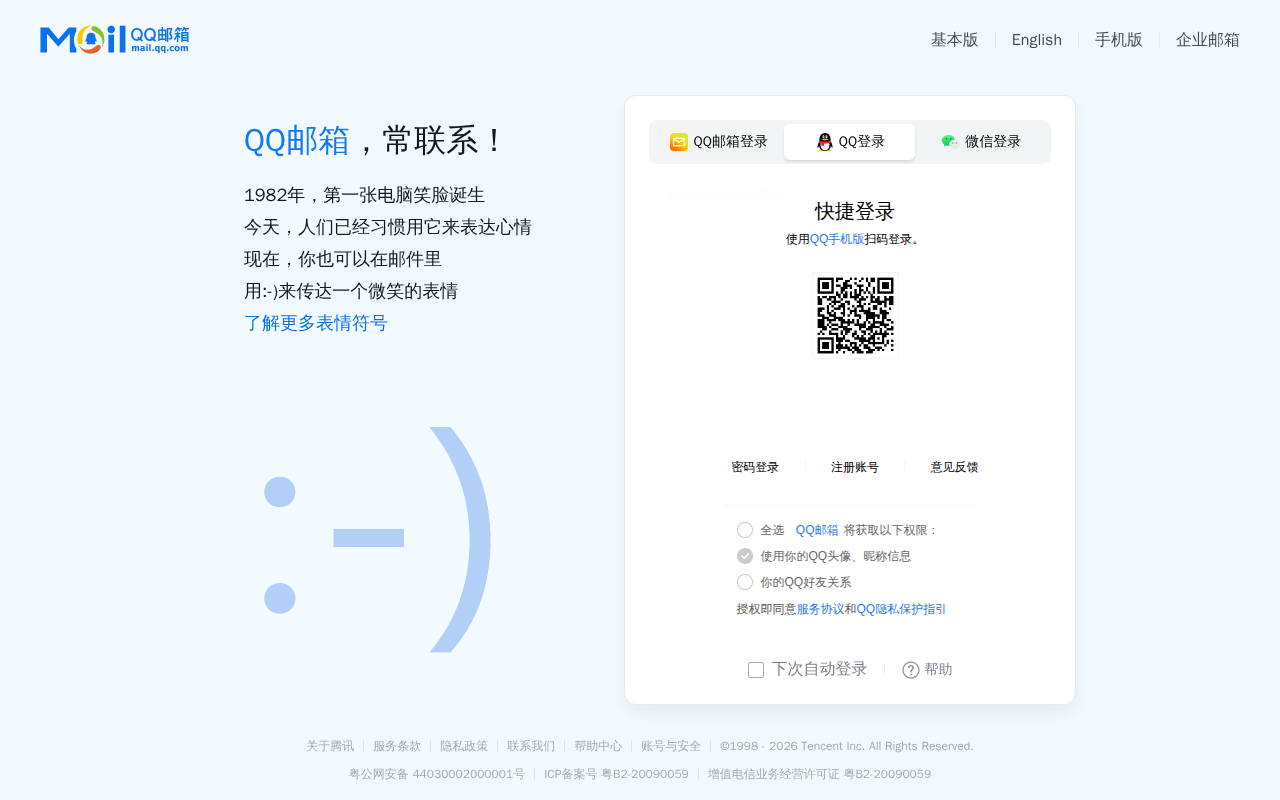The width and height of the screenshot is (1280, 800).
Task: Click the large smiley emoticon graphic
Action: tap(378, 540)
